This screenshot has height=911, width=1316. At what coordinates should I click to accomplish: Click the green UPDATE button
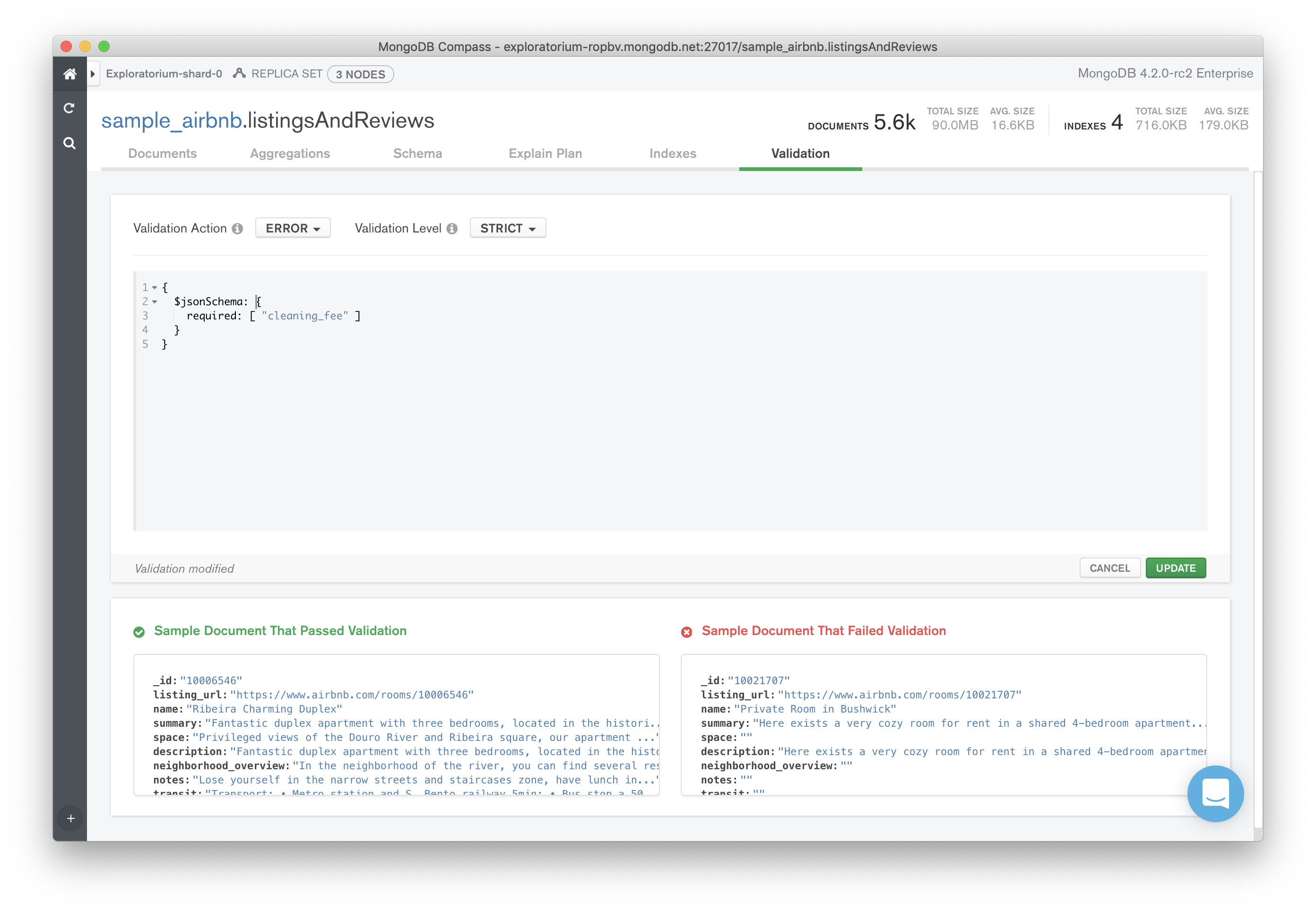(1175, 567)
